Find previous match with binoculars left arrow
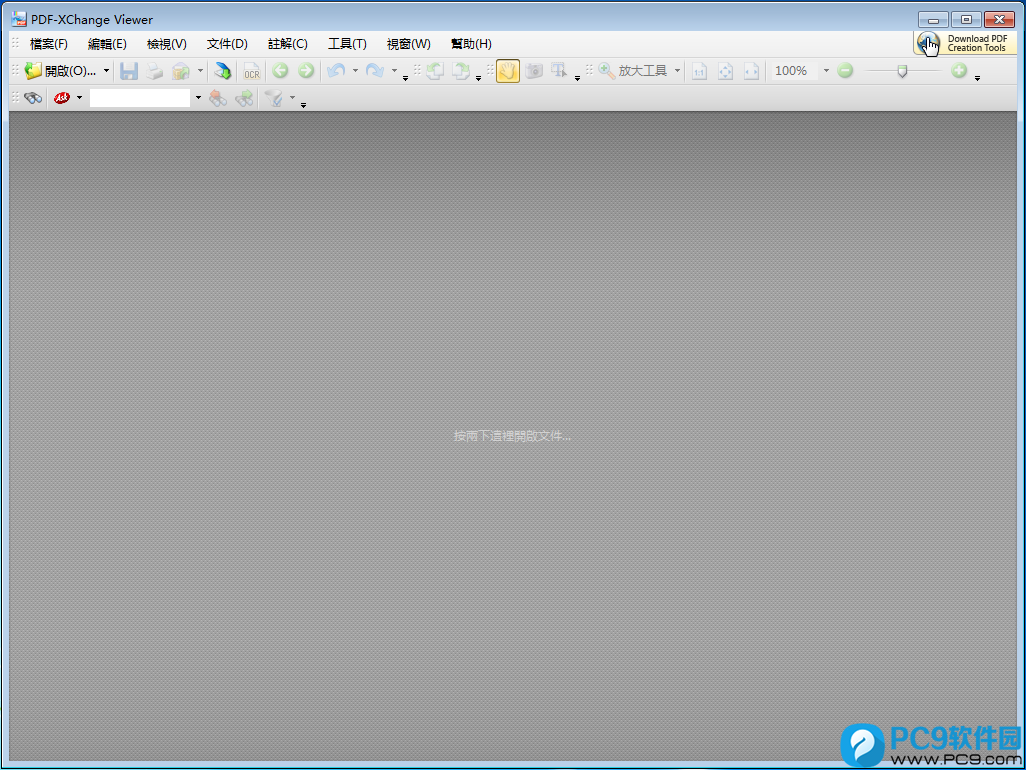Viewport: 1026px width, 770px height. [x=218, y=98]
